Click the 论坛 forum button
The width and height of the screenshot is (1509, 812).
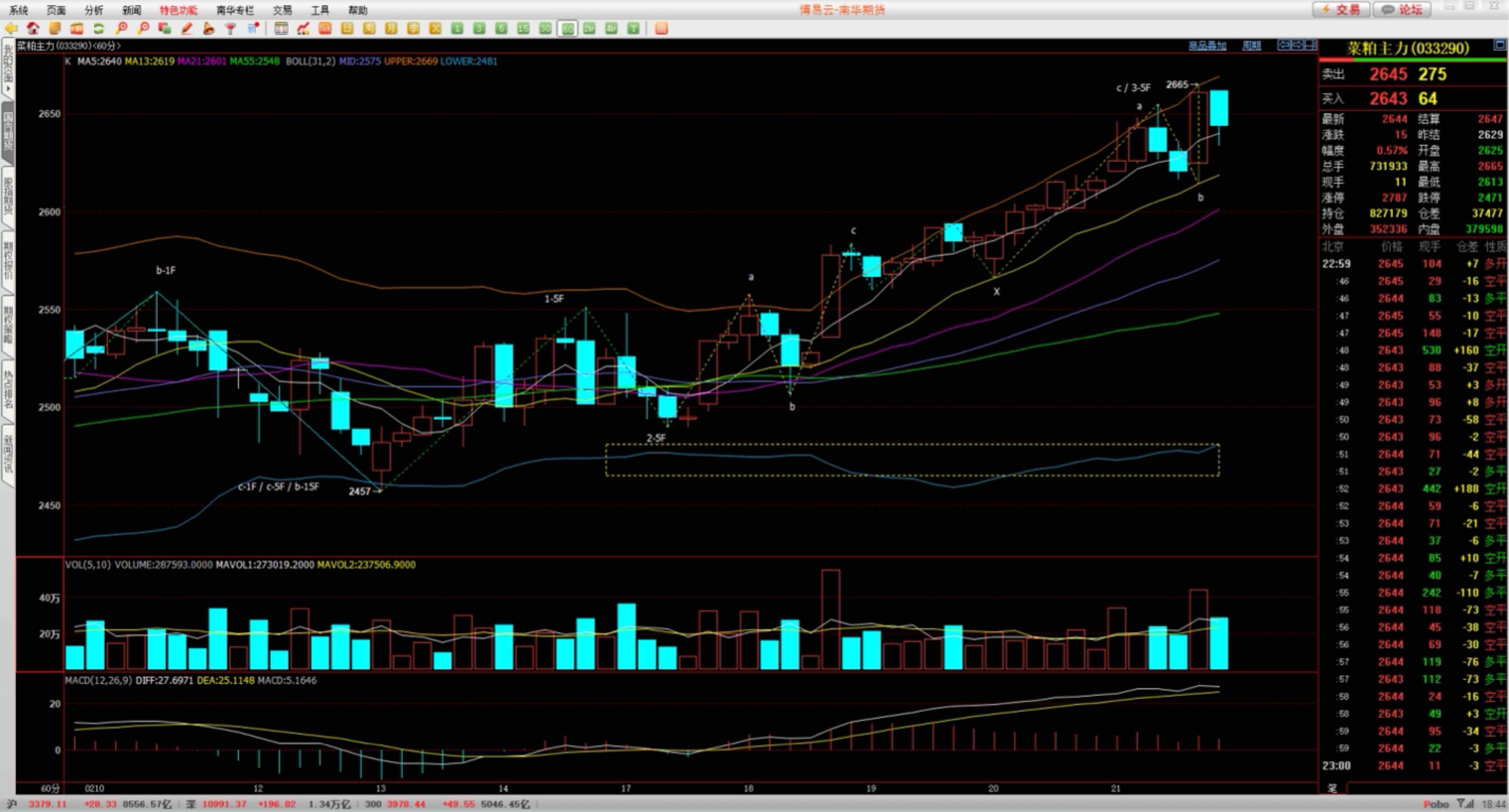pos(1403,10)
